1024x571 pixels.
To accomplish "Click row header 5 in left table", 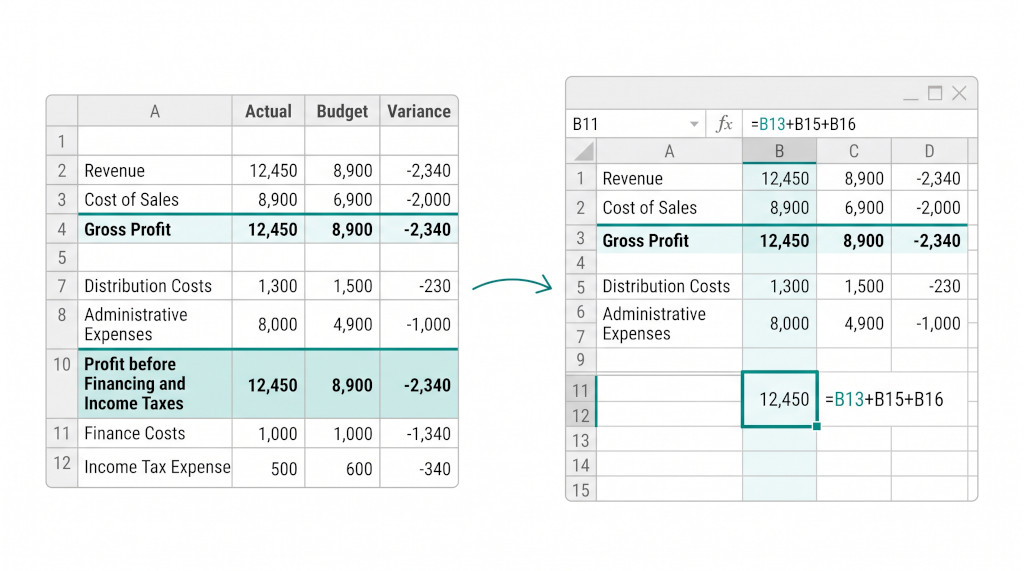I will coord(62,257).
